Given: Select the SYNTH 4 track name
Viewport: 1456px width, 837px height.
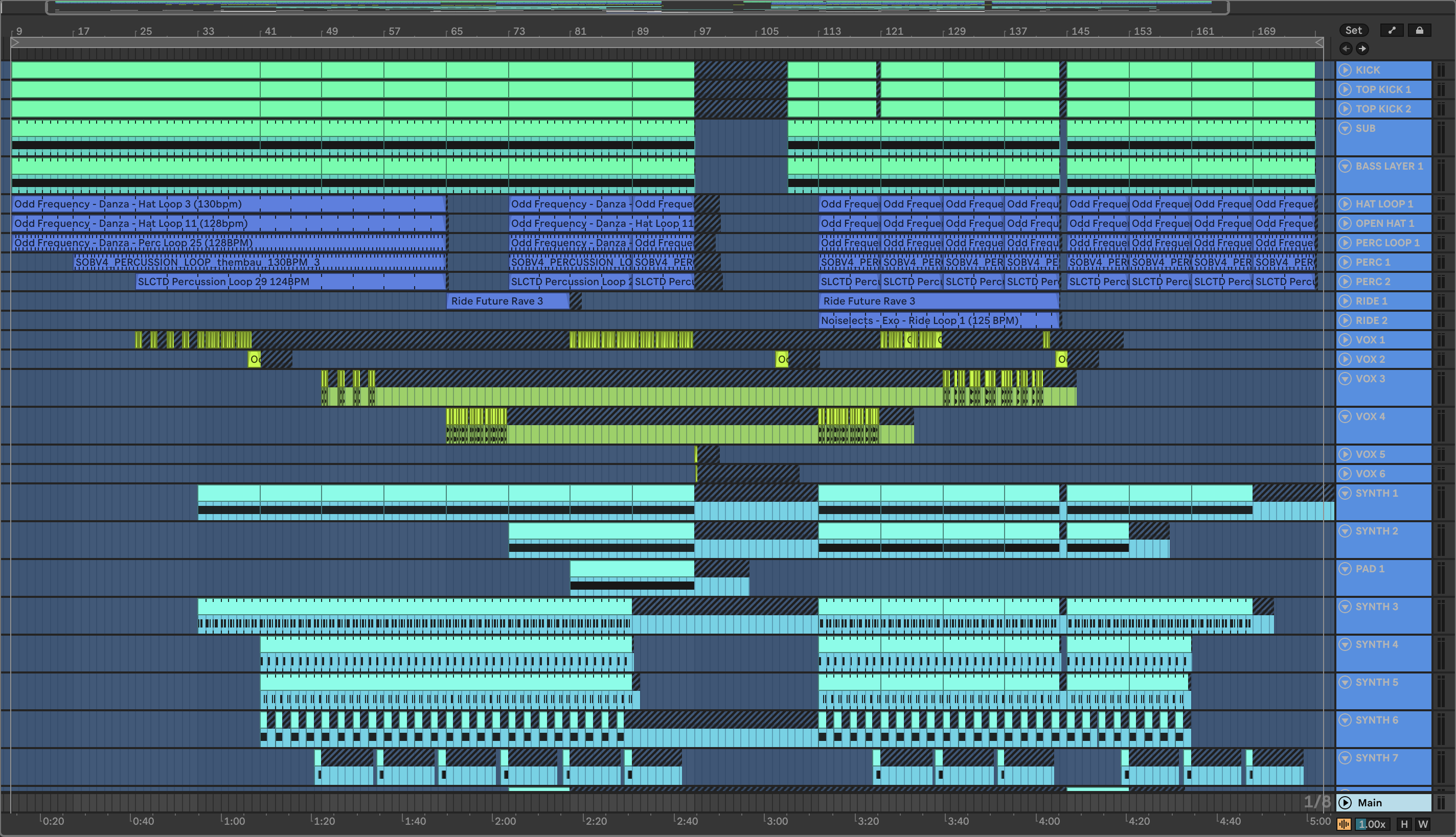Looking at the screenshot, I should 1377,644.
